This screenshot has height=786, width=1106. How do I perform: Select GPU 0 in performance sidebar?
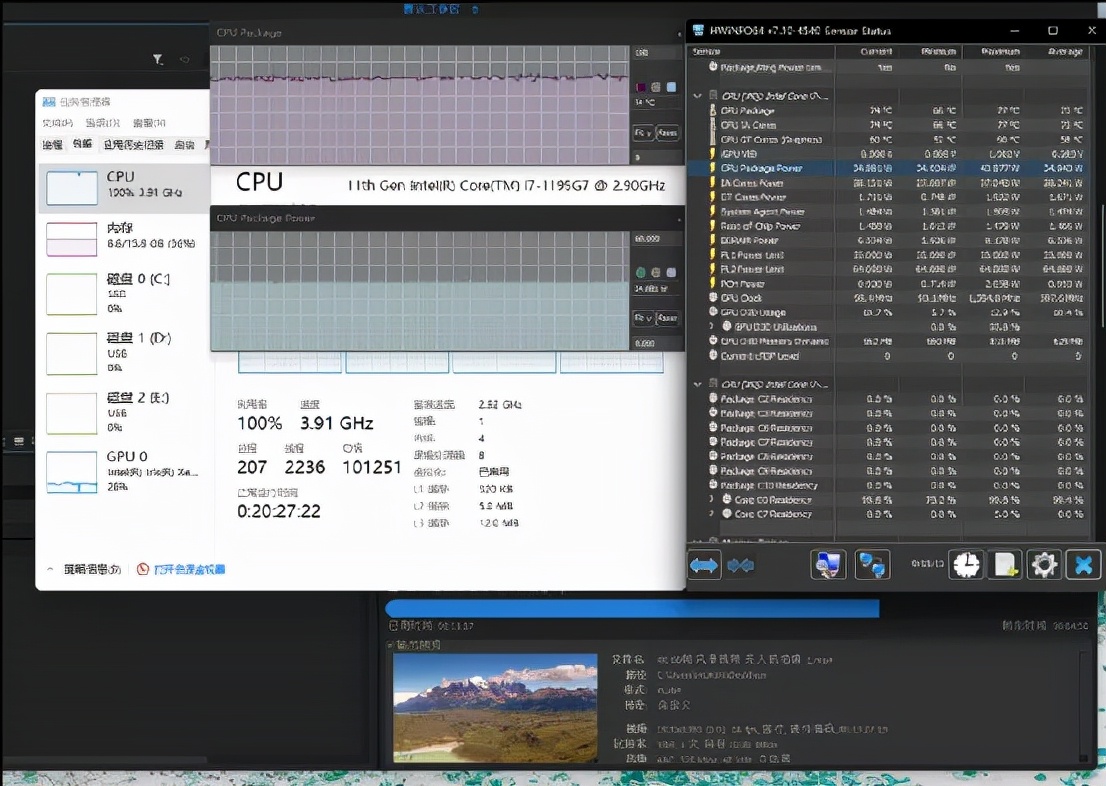coord(123,472)
